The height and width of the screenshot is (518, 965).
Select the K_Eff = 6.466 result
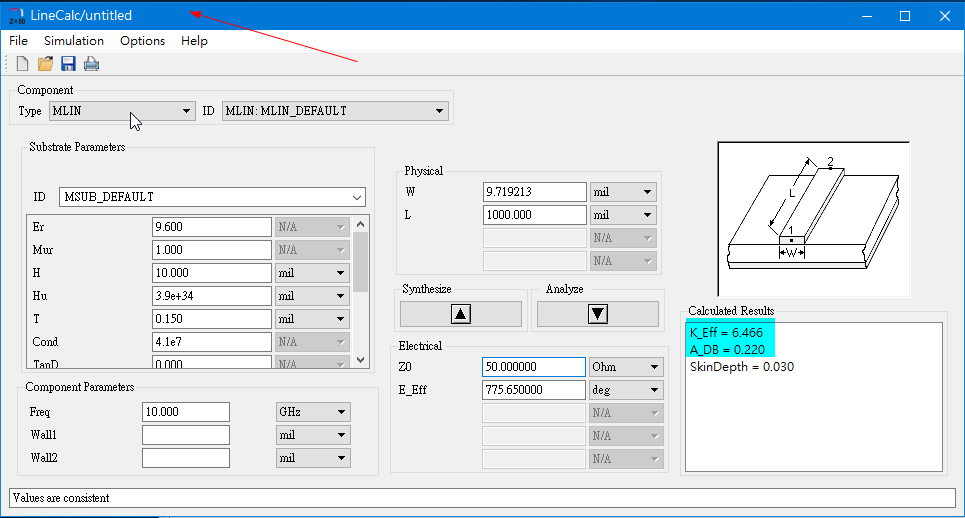click(x=726, y=333)
